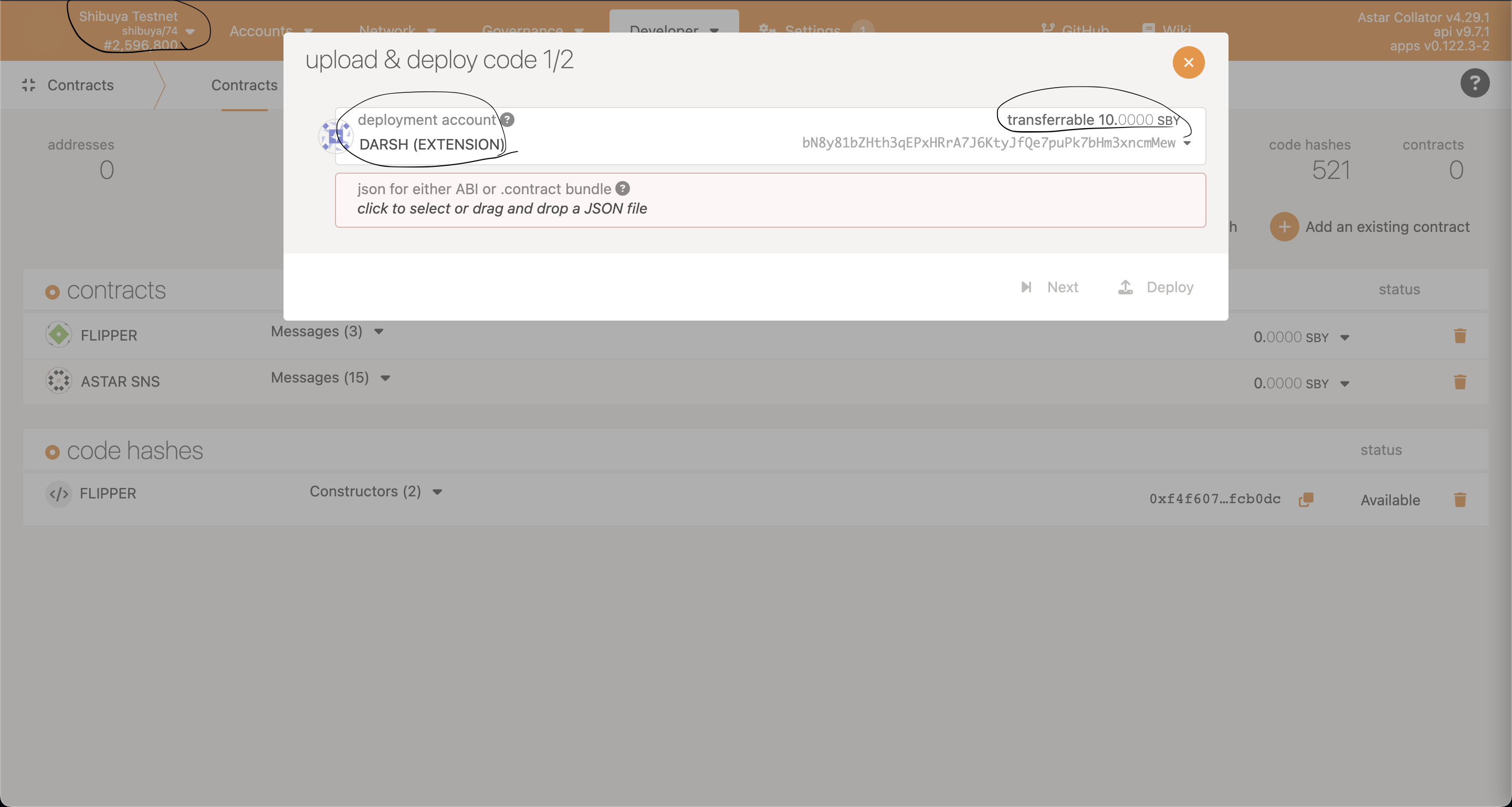This screenshot has width=1512, height=807.
Task: Expand ASTAR SNS Messages (15)
Action: pyautogui.click(x=330, y=378)
